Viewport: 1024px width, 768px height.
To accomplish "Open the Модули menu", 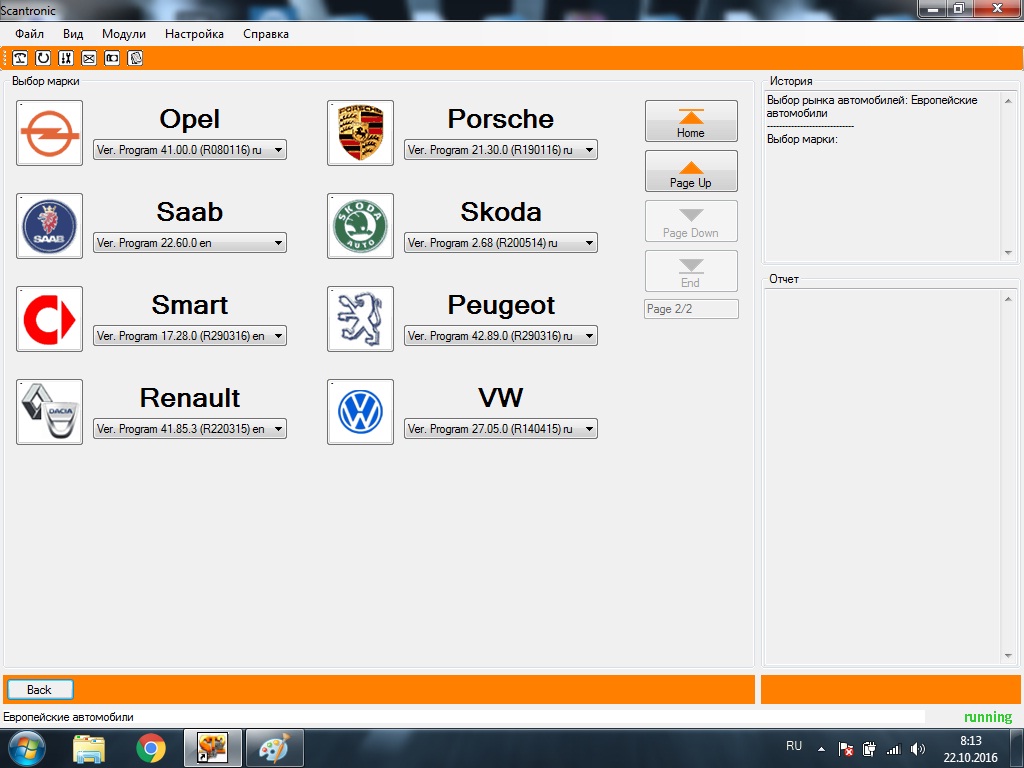I will tap(123, 34).
